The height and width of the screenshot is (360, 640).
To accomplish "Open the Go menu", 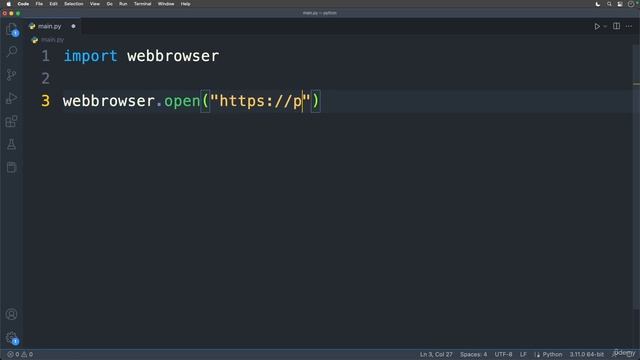I will 109,4.
